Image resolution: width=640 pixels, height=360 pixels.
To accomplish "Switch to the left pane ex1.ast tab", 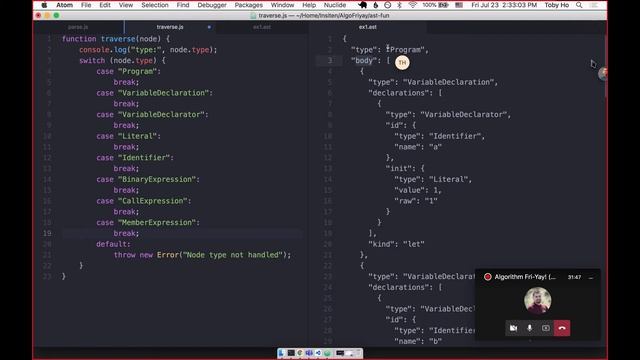I will pos(262,27).
